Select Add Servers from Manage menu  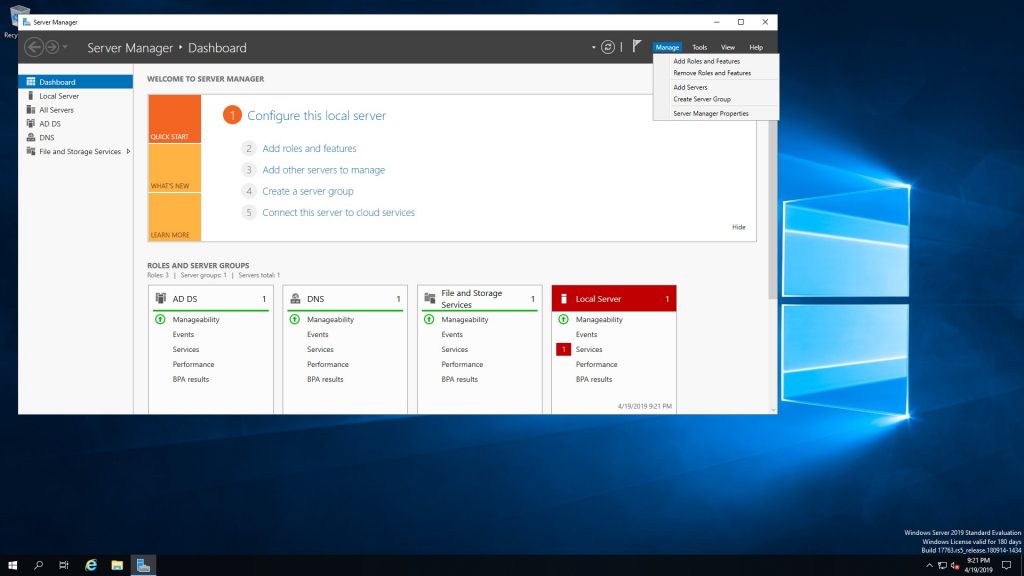click(x=690, y=87)
